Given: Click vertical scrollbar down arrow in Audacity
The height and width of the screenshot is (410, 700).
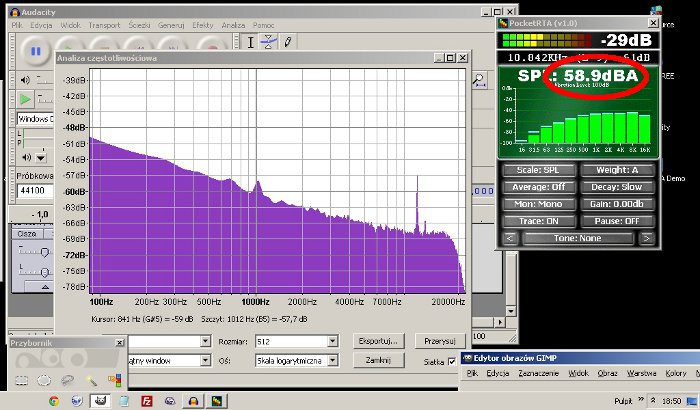Looking at the screenshot, I should click(511, 311).
